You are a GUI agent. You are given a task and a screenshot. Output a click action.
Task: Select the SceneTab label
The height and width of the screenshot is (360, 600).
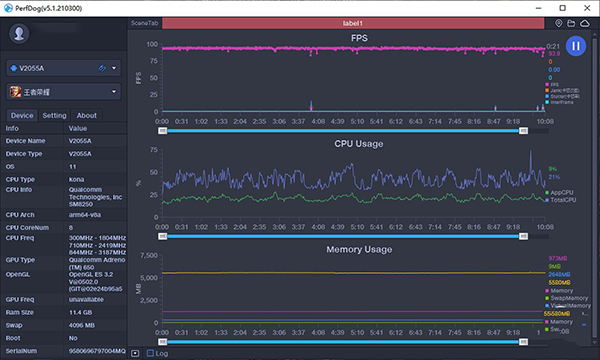(x=144, y=23)
